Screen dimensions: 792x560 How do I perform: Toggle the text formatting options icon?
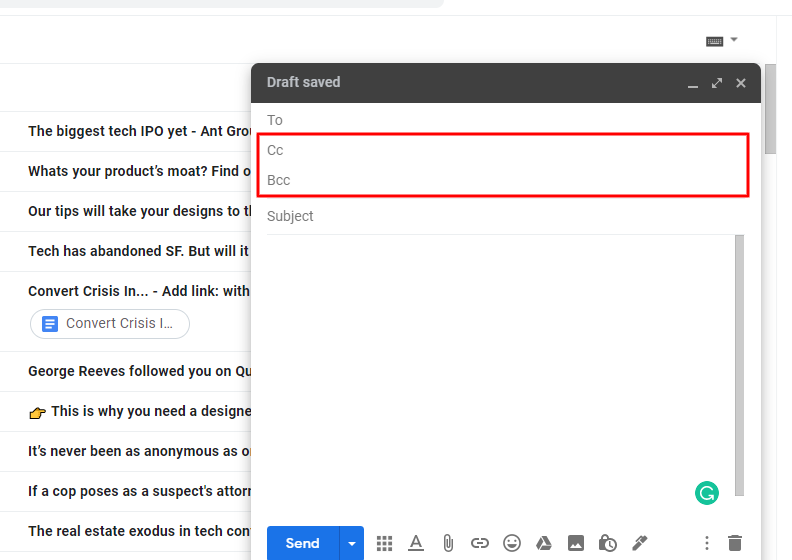pos(416,543)
